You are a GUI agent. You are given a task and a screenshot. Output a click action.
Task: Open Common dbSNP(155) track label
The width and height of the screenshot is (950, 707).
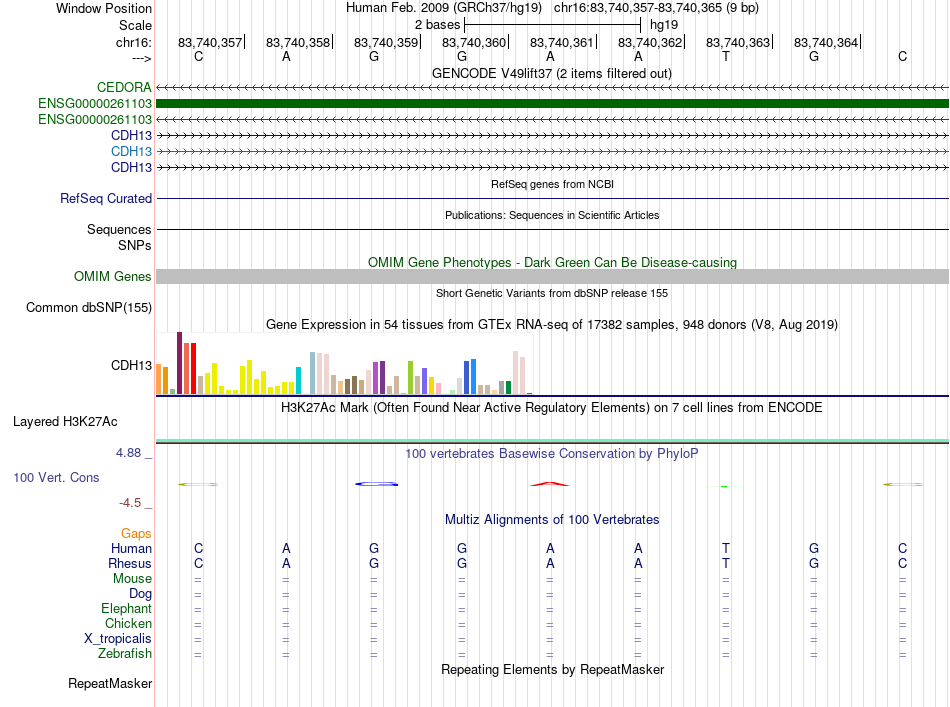[89, 307]
